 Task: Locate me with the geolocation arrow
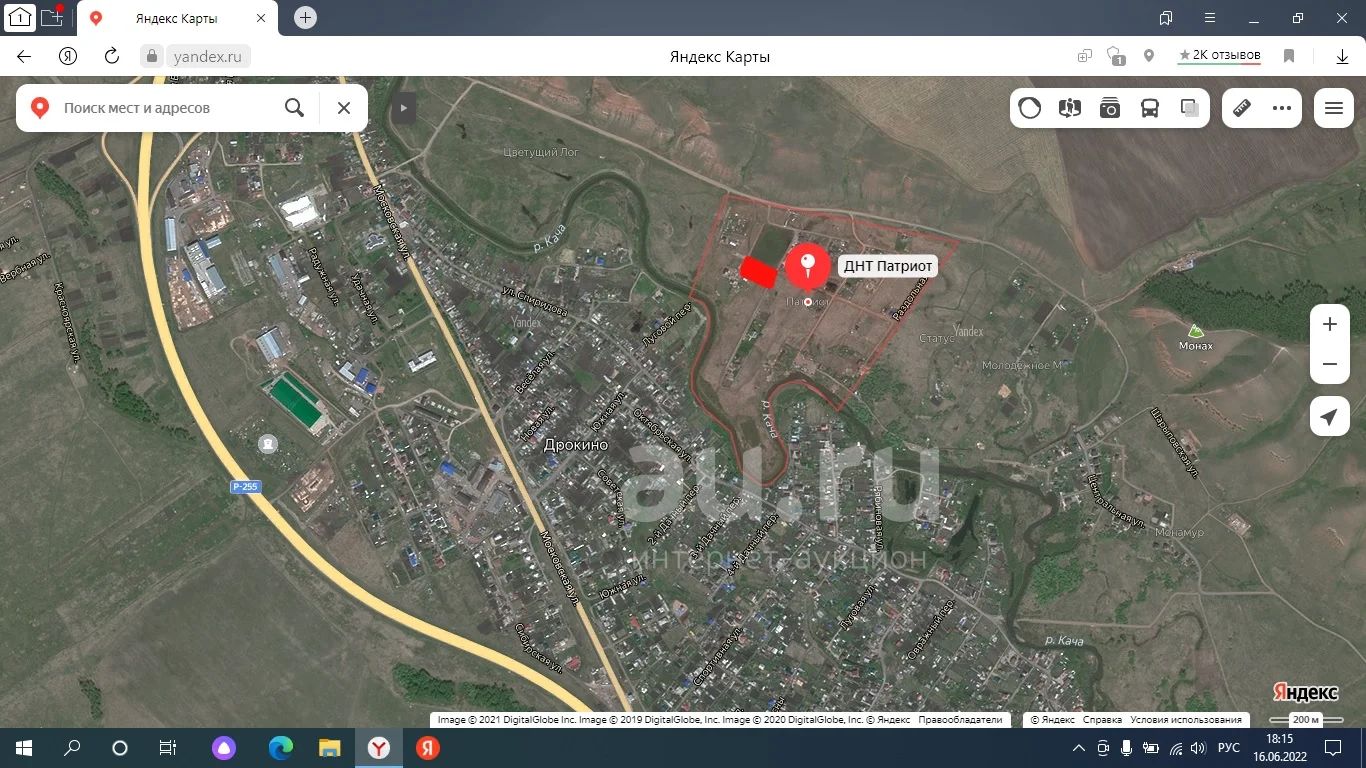(1330, 417)
